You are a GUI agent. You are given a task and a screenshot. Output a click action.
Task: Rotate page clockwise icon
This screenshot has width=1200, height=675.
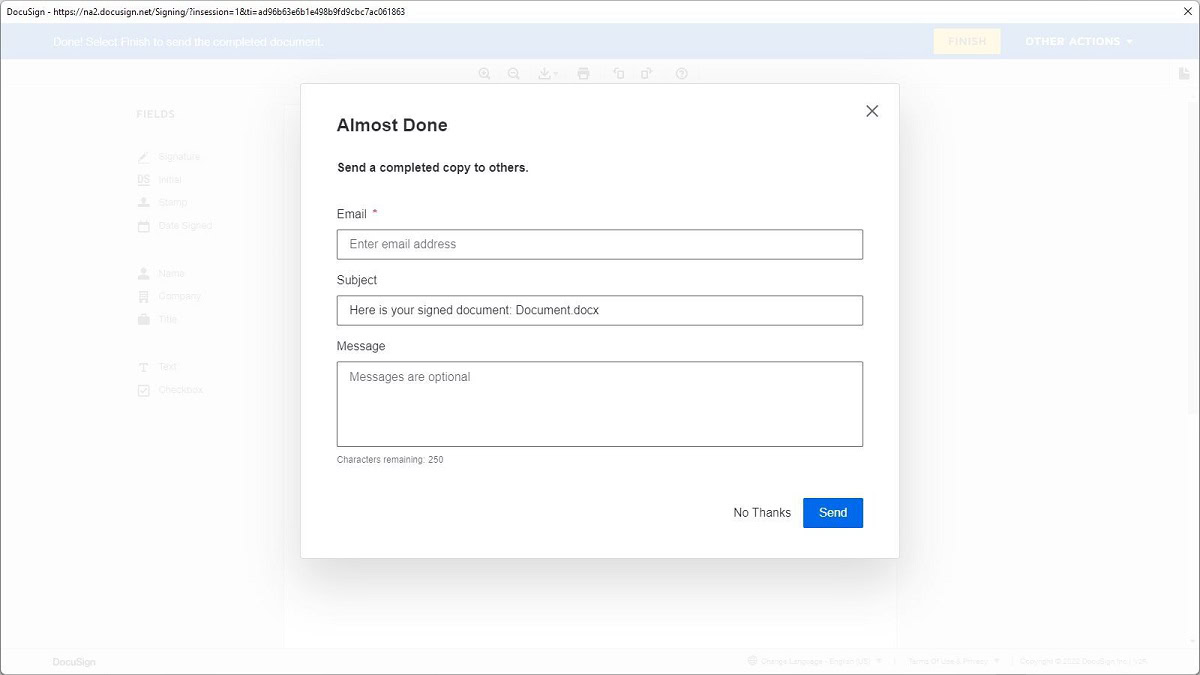pos(647,74)
